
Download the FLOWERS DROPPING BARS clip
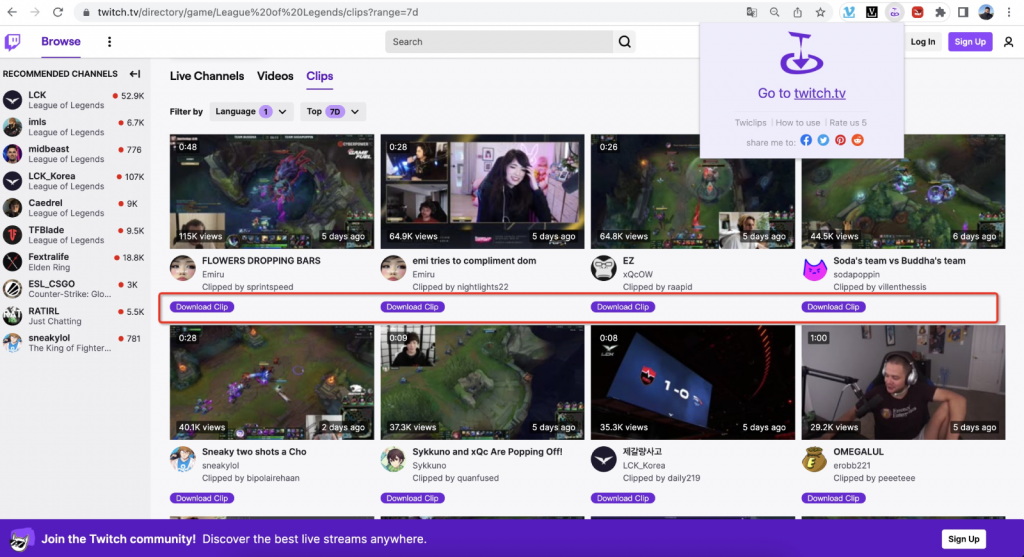(202, 307)
